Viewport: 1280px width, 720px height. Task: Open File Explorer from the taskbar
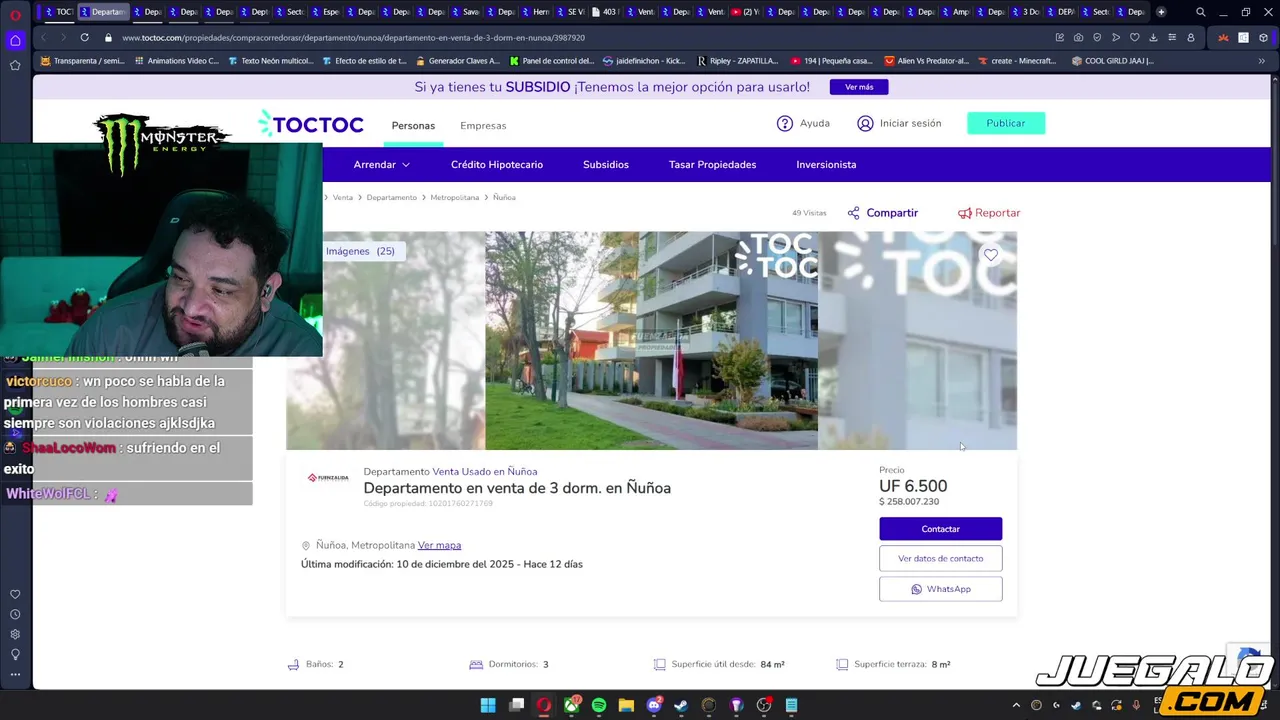[626, 705]
